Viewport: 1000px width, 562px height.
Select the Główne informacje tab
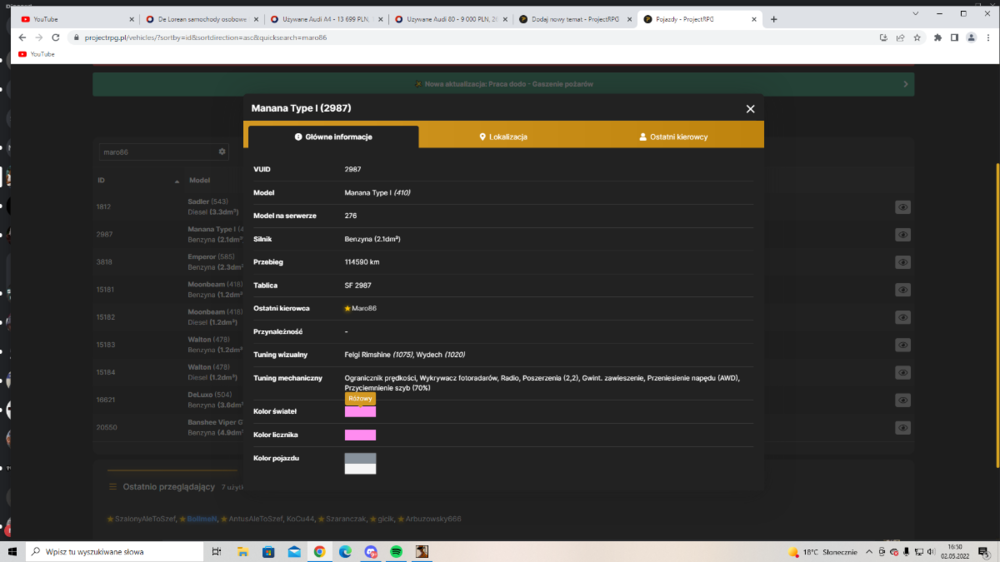[x=333, y=137]
